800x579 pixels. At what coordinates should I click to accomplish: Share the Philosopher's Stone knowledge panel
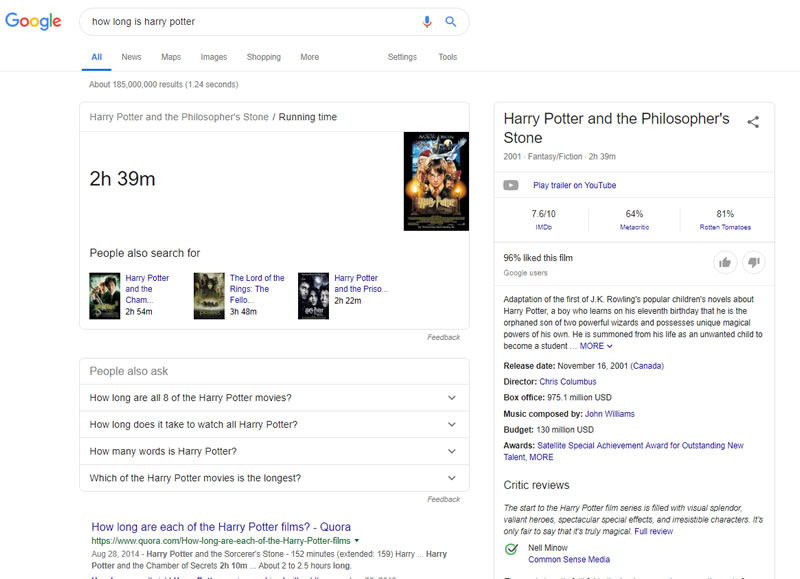(x=753, y=122)
